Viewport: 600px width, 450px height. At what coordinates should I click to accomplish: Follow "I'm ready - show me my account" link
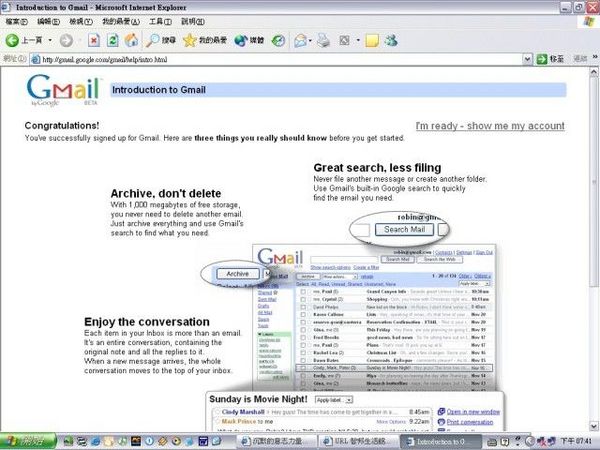tap(490, 126)
